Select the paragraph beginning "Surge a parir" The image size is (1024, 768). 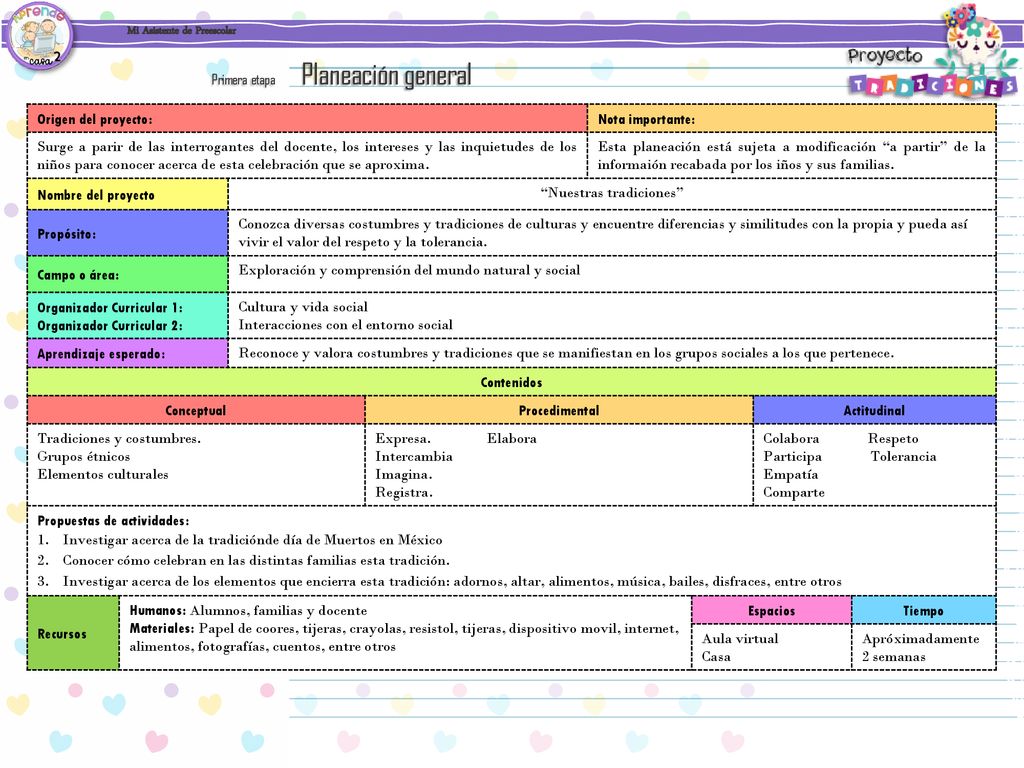point(307,155)
